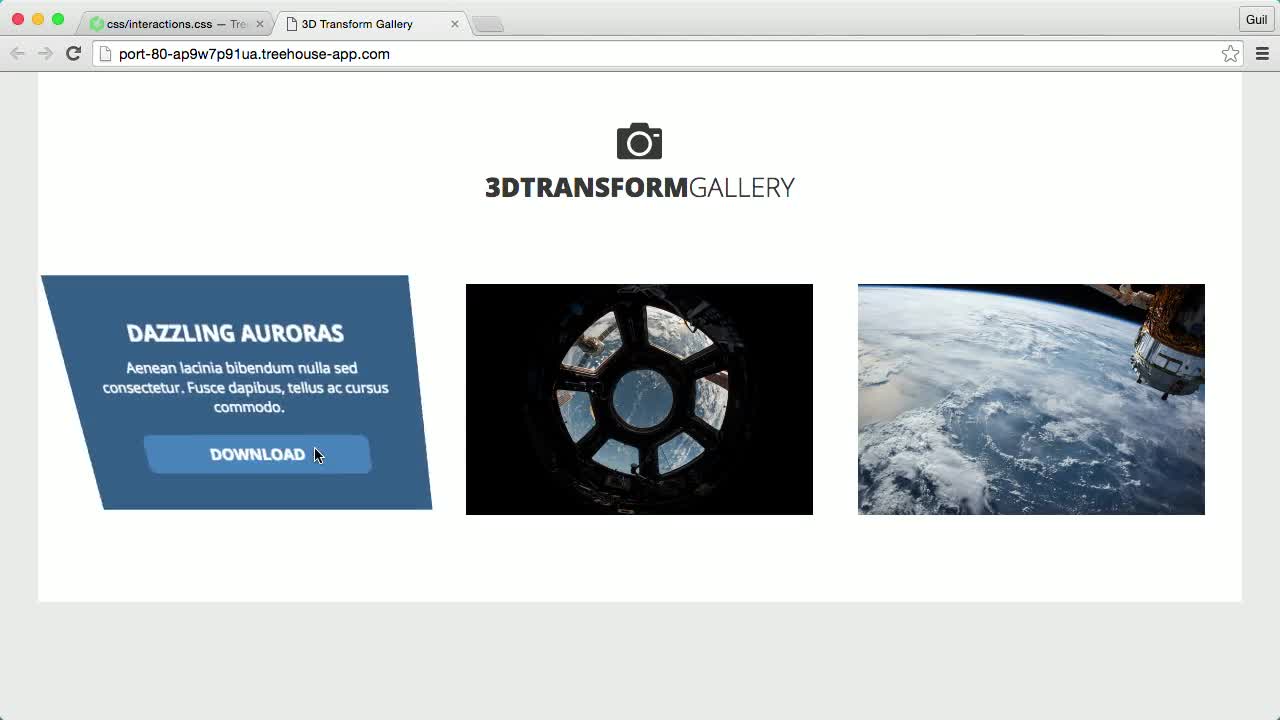Click the green Treehouse favicon on first tab
The width and height of the screenshot is (1280, 720).
(x=97, y=24)
